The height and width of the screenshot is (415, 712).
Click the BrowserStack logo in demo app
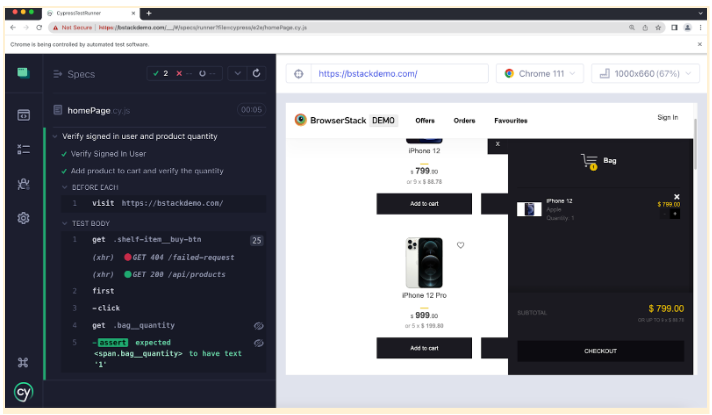[x=301, y=120]
